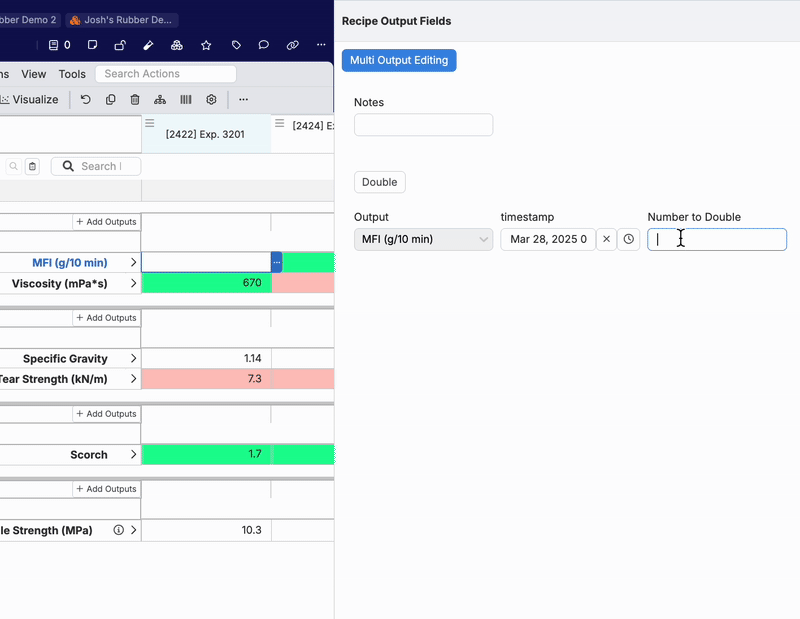This screenshot has height=619, width=800.
Task: Click the Multi Output Editing button
Action: [x=399, y=60]
